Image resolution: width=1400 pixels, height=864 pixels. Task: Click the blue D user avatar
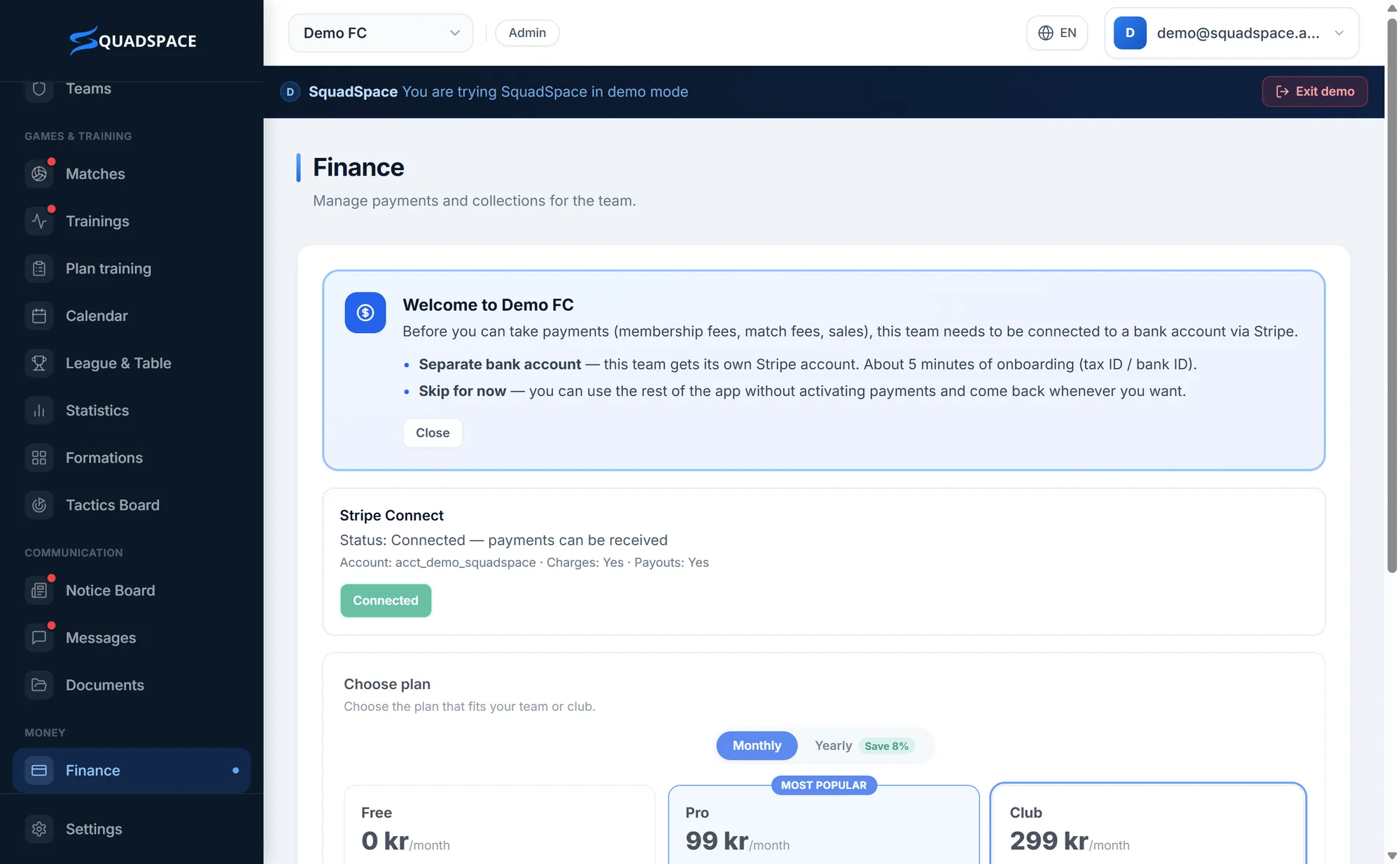pos(1130,33)
